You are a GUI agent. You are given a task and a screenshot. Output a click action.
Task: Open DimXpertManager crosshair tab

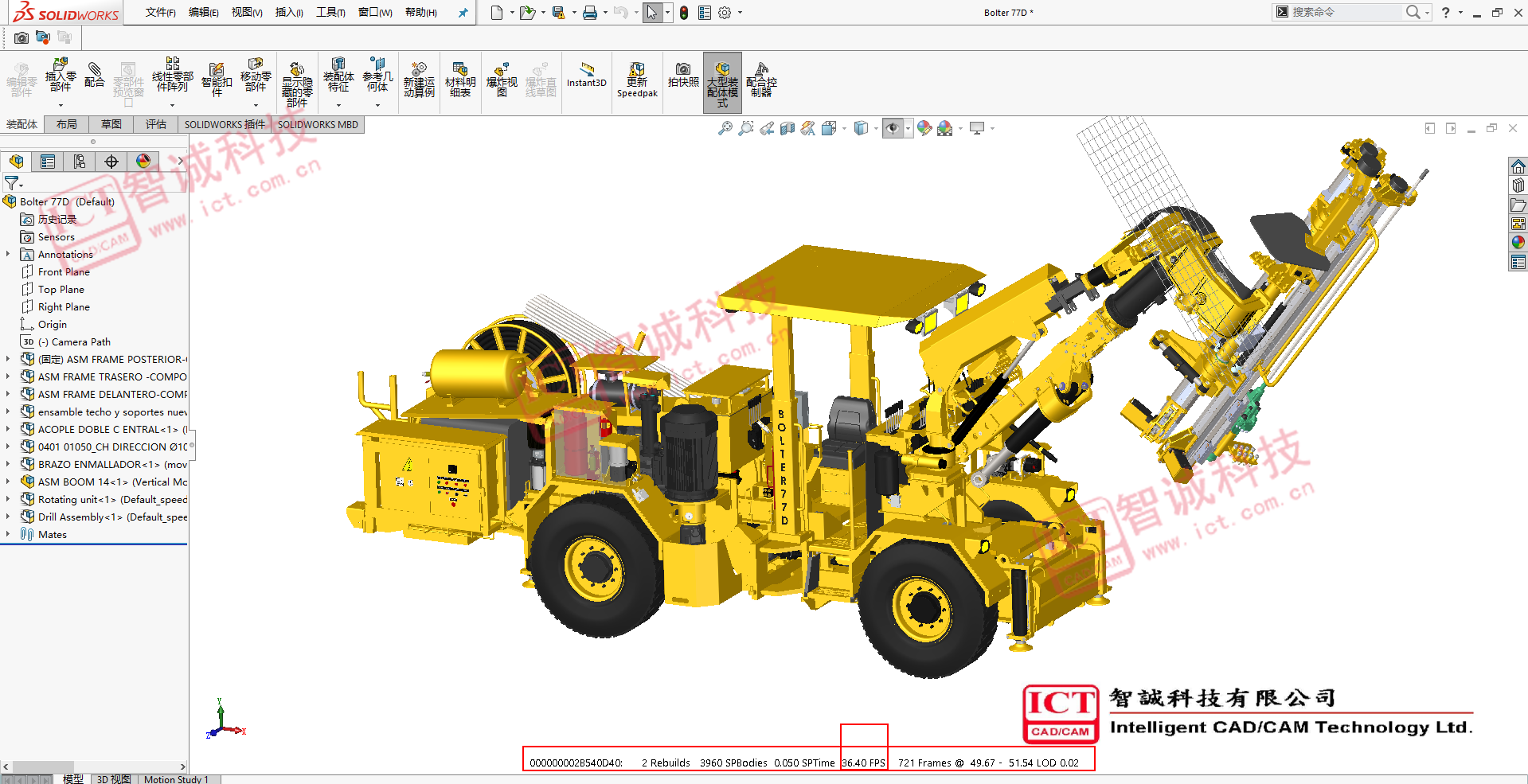pos(111,162)
